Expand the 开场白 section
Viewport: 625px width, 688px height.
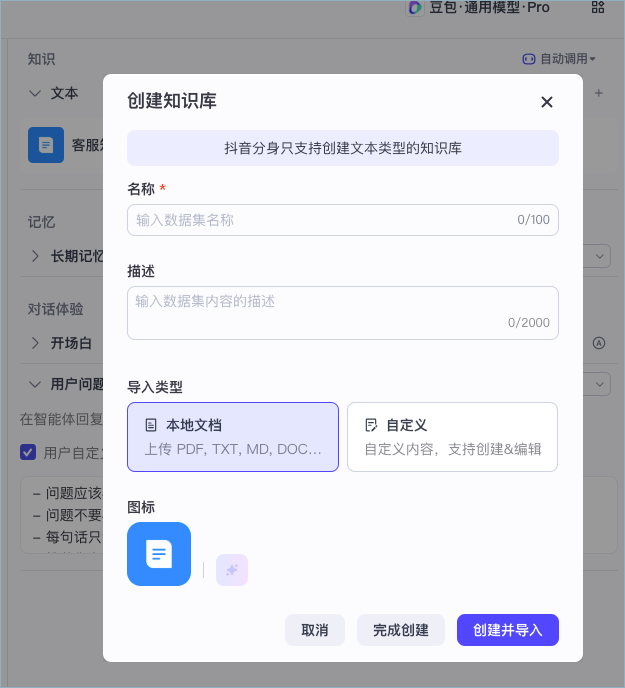(35, 343)
